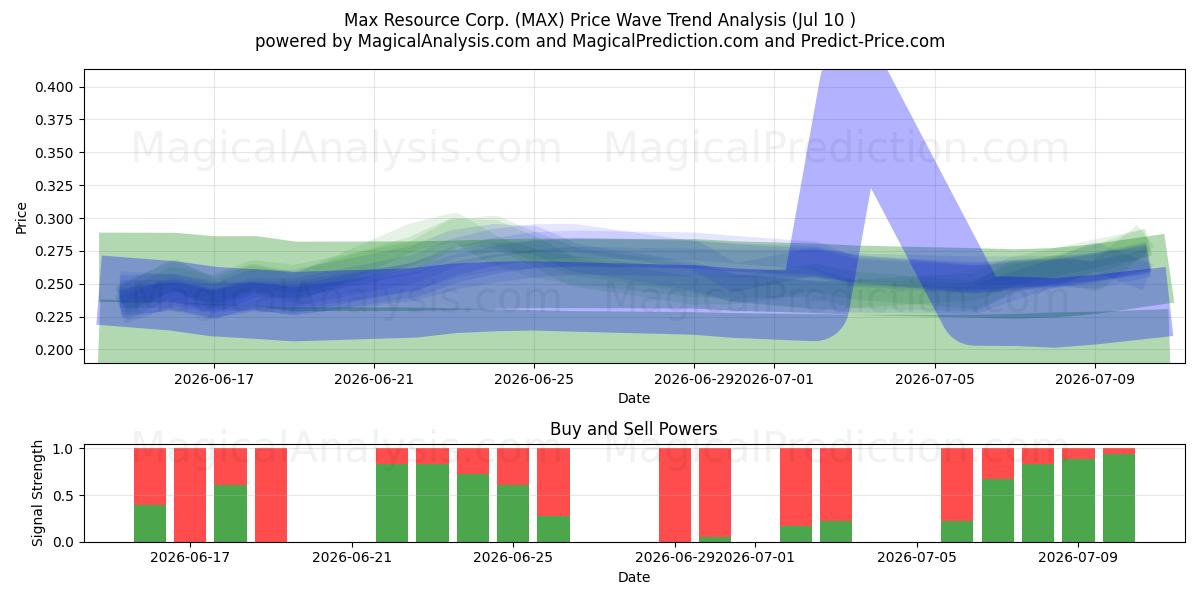Click the 2026-06-21 date tick under the price chart
1200x600 pixels.
(x=373, y=379)
